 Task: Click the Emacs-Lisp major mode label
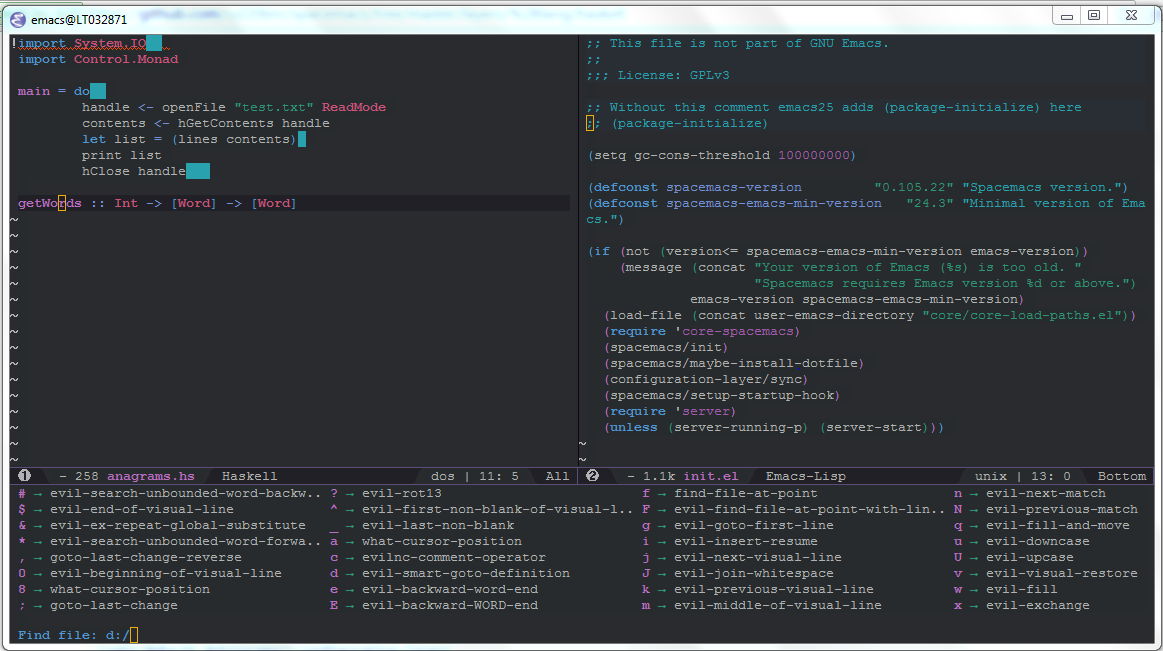click(805, 476)
